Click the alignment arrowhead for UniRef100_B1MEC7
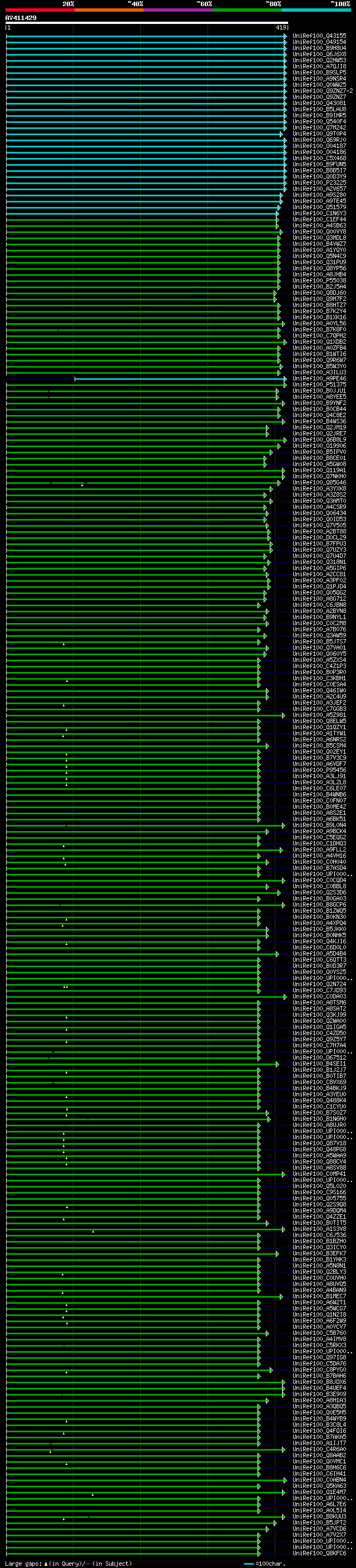Viewport: 356px width, 1568px height. click(x=282, y=1297)
